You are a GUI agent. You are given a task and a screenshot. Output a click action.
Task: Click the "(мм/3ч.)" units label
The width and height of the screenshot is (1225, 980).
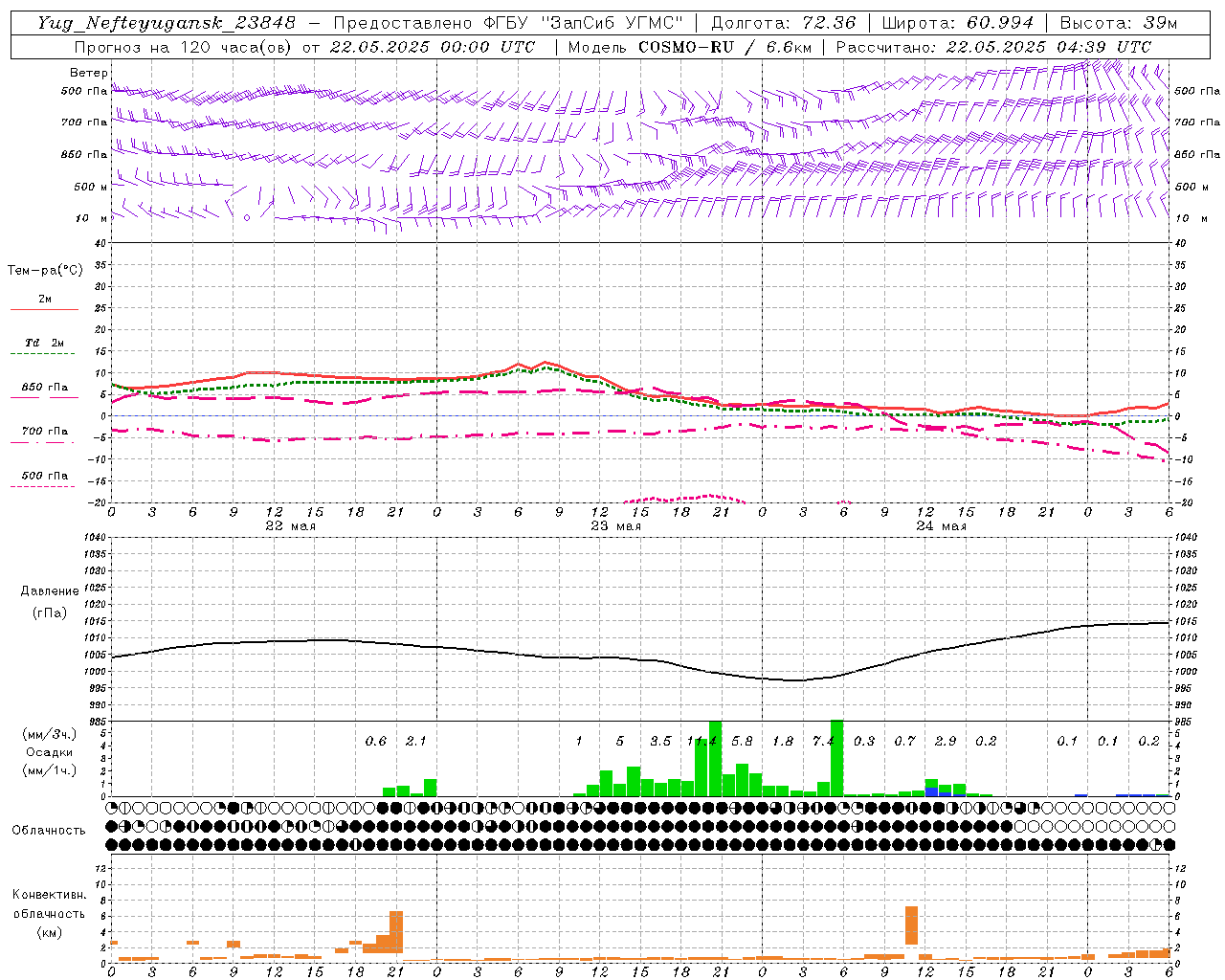(x=49, y=734)
